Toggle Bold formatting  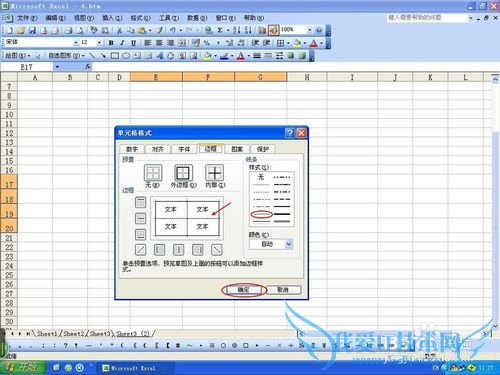(111, 43)
